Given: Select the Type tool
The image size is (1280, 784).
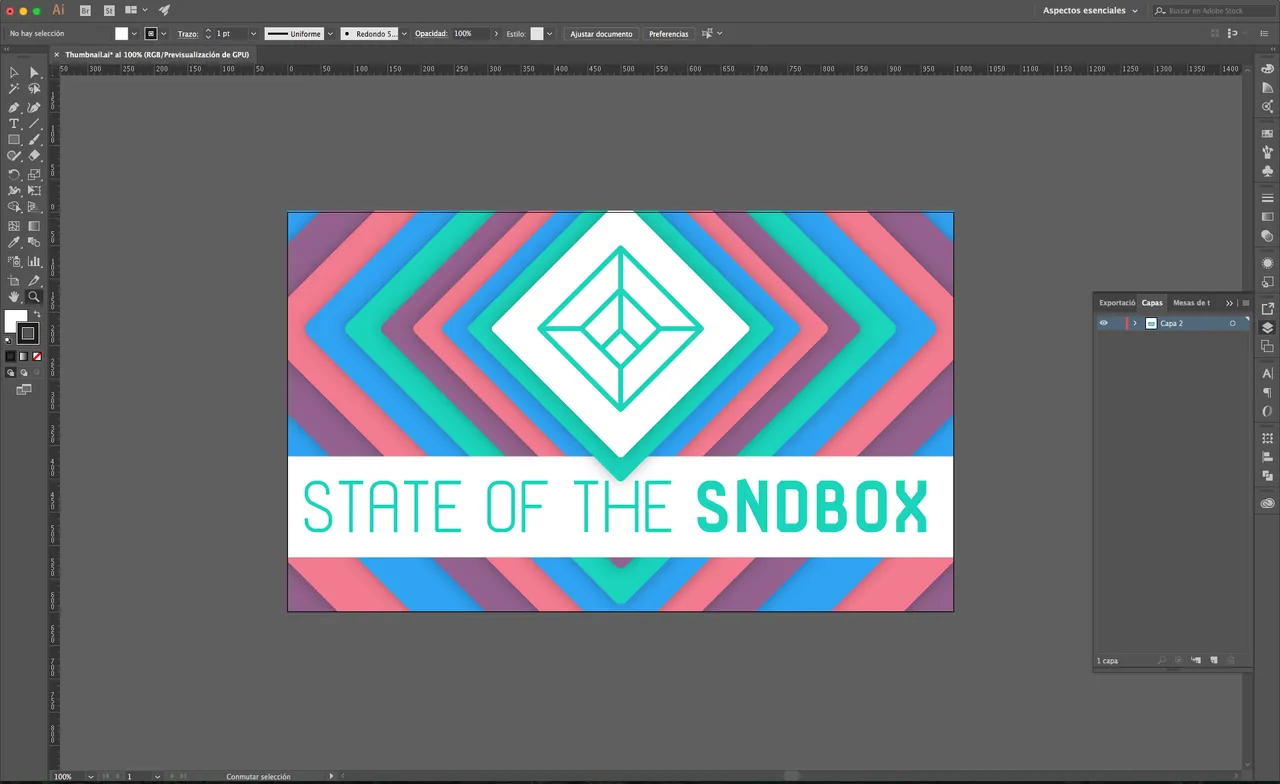Looking at the screenshot, I should coord(14,124).
